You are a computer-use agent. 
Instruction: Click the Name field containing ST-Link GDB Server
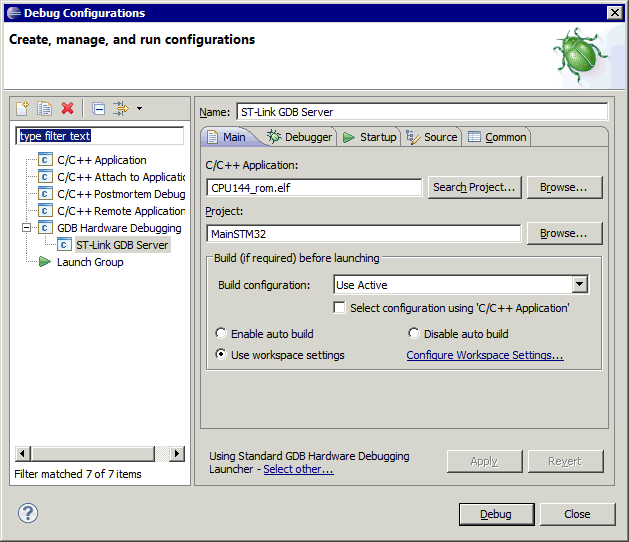coord(421,112)
